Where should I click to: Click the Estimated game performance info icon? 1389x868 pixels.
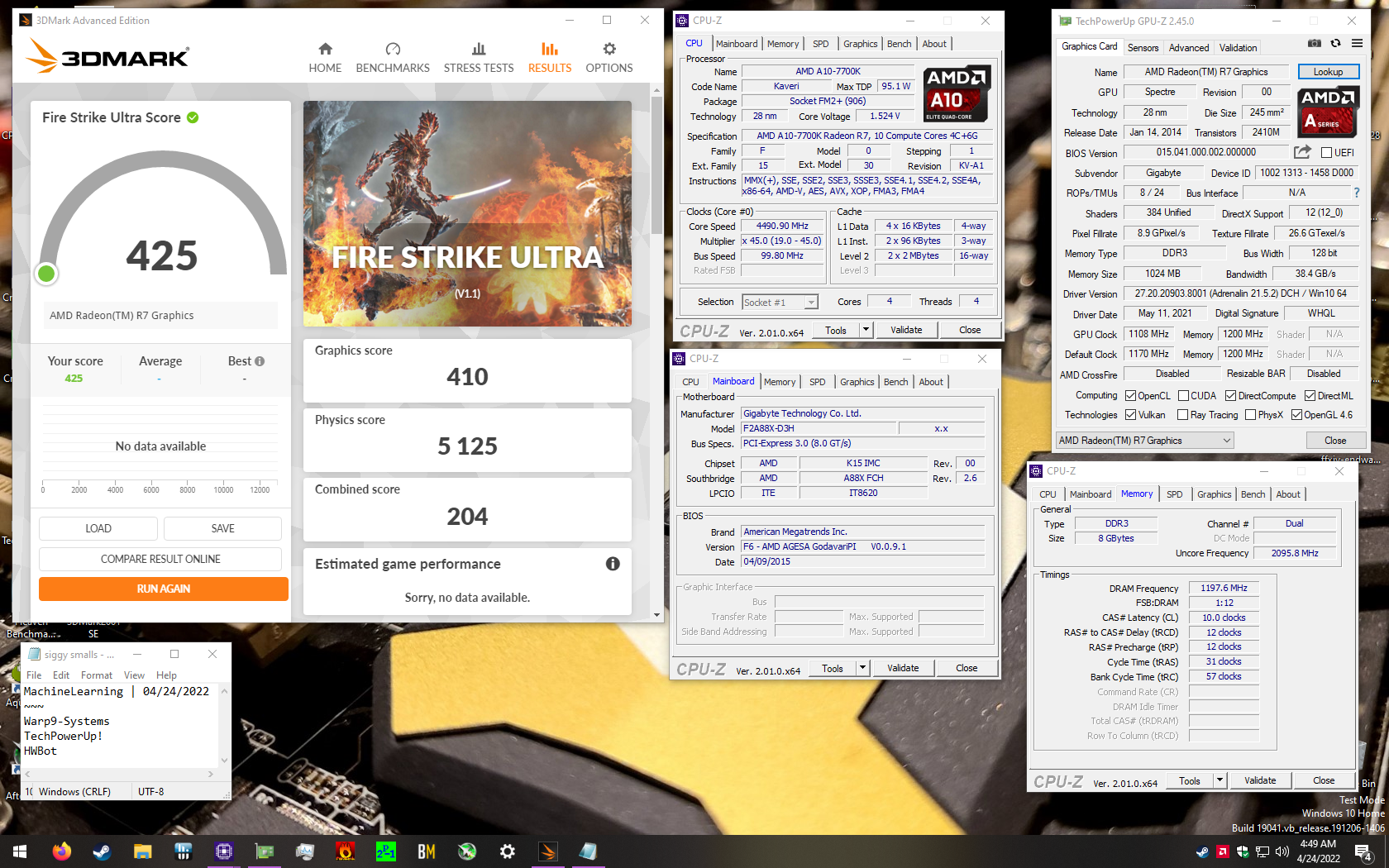point(613,564)
